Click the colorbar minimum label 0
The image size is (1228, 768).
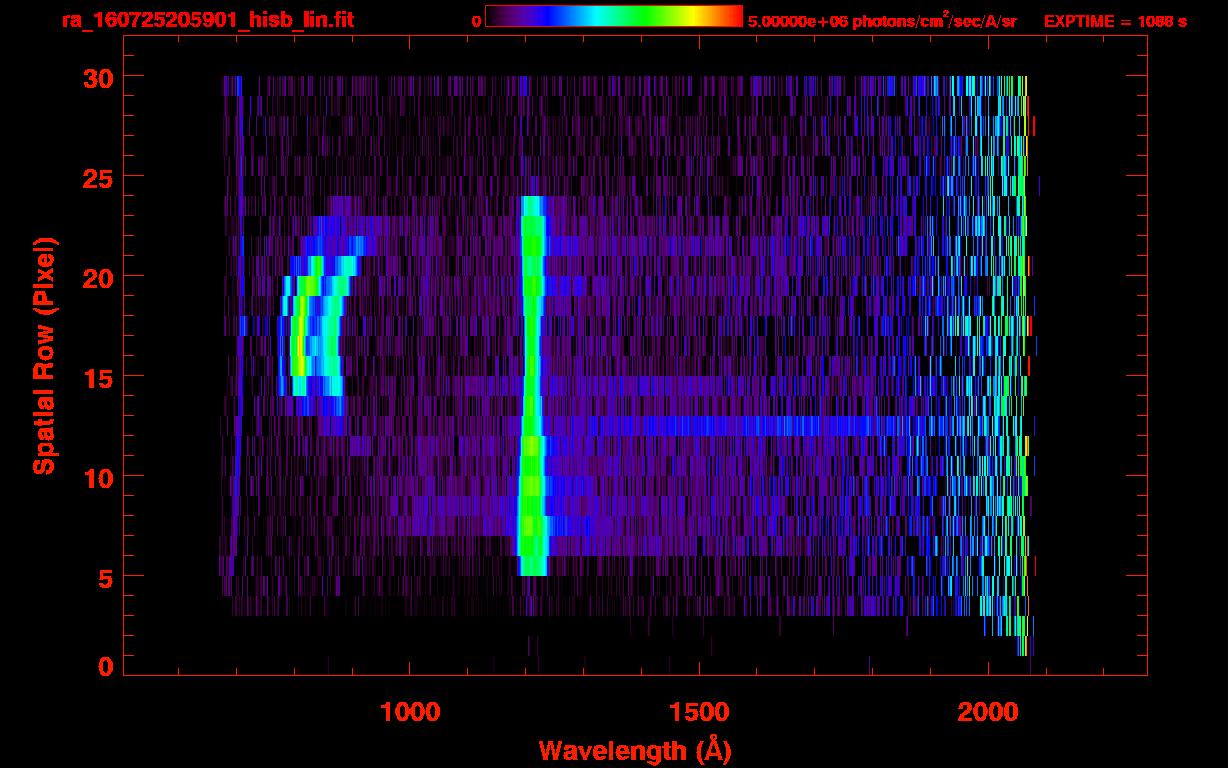477,21
